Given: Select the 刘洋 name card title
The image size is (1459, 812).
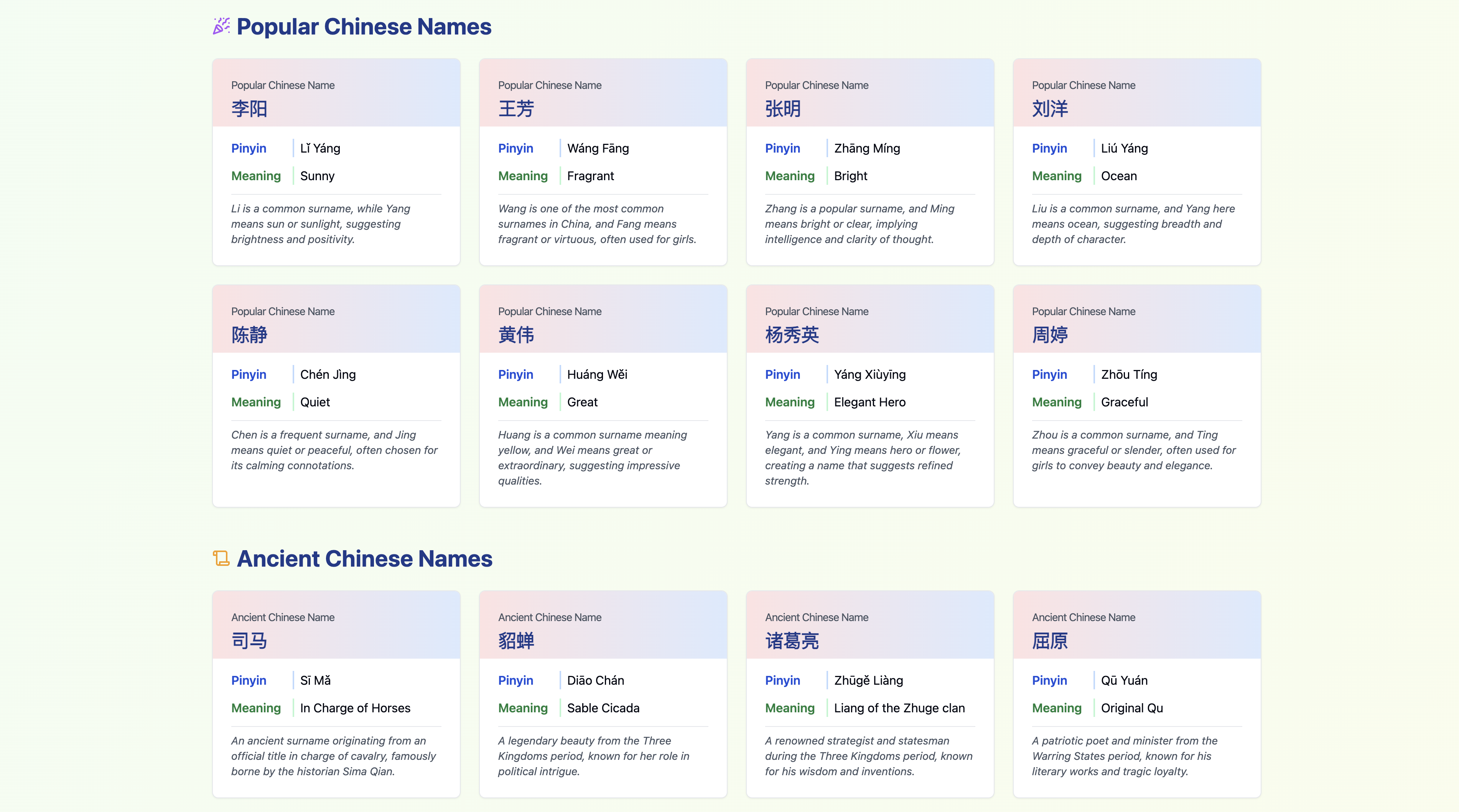Looking at the screenshot, I should [x=1049, y=108].
